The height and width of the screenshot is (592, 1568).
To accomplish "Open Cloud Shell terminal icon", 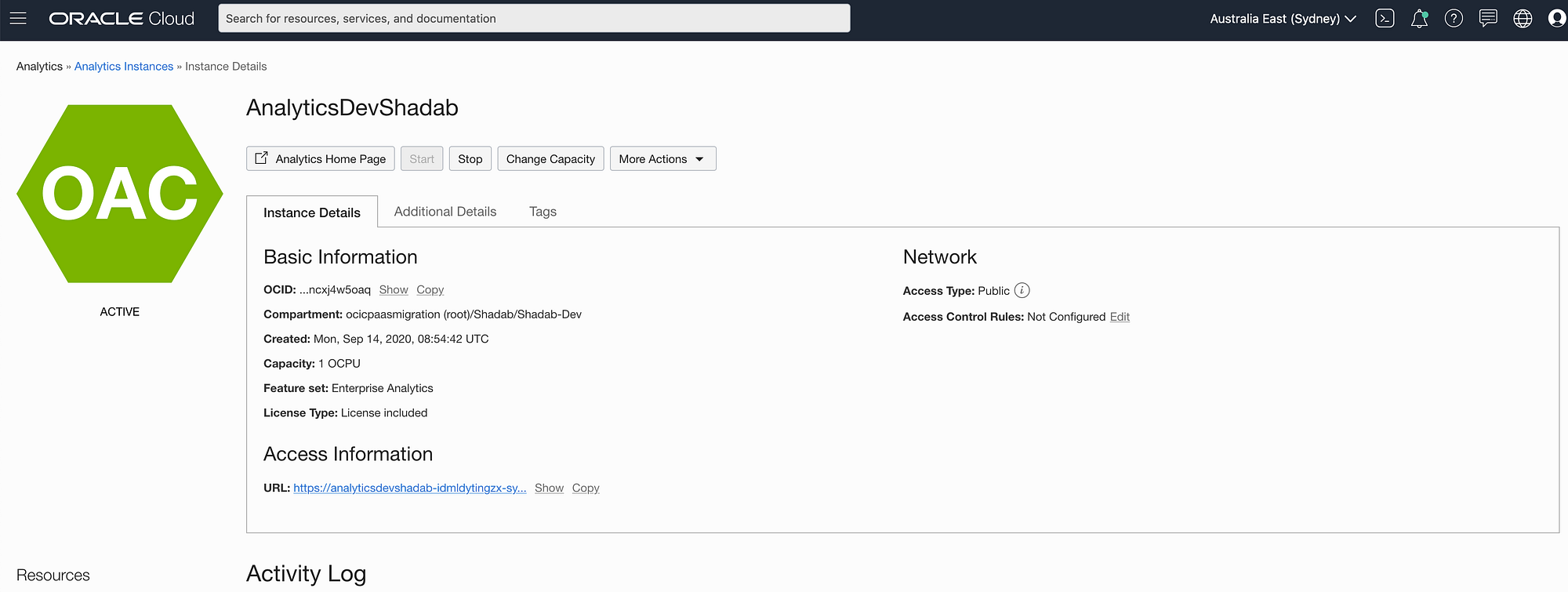I will [1385, 18].
